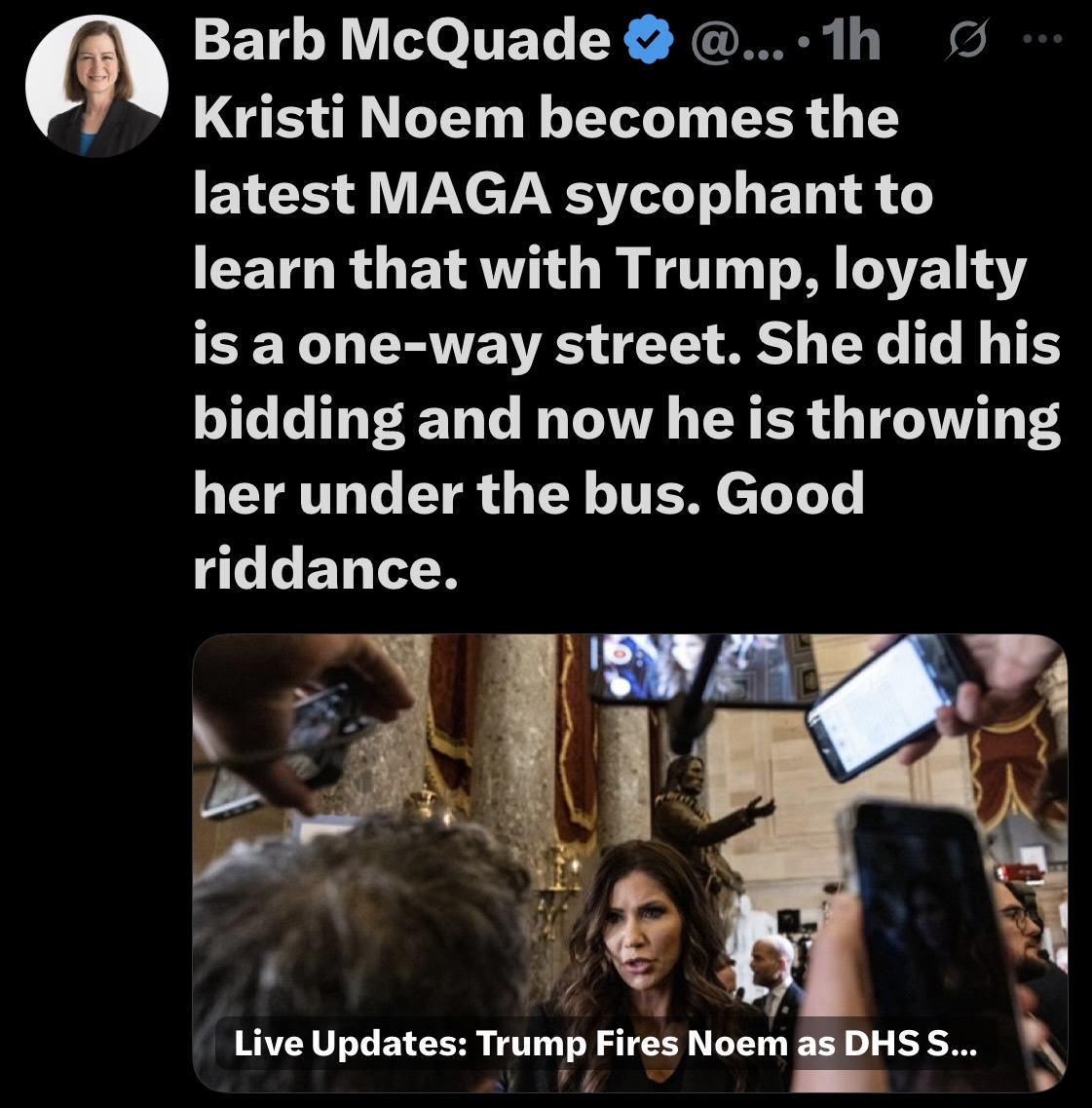Click the line 'her under the bus'
The image size is (1092, 1108).
pos(448,493)
